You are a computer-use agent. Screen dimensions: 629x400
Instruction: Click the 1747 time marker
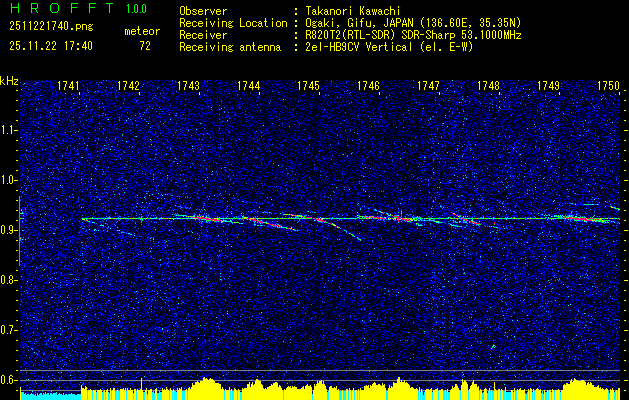pos(428,86)
